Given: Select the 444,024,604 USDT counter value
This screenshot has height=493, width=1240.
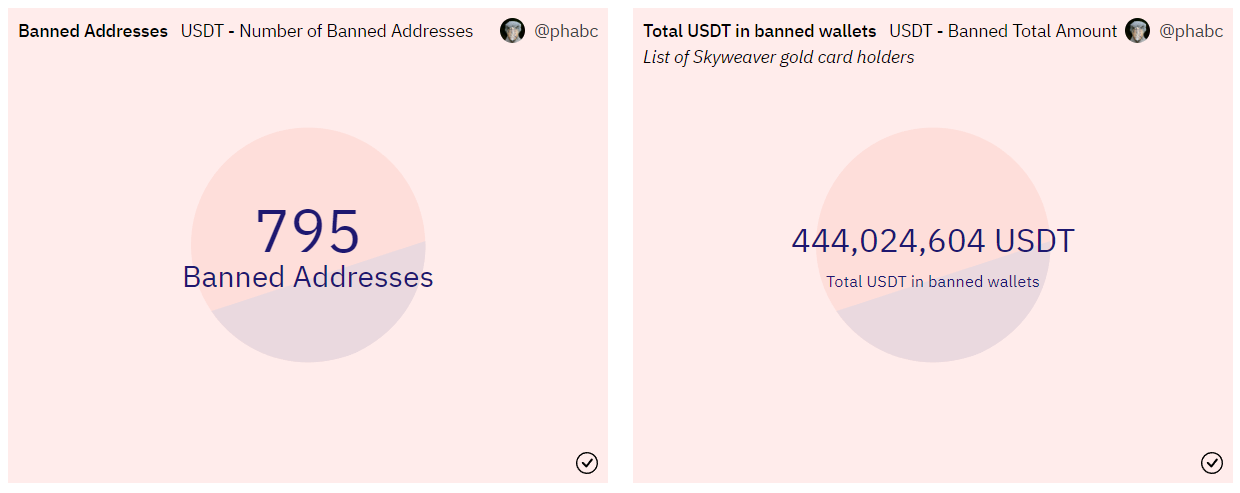Looking at the screenshot, I should (x=933, y=241).
